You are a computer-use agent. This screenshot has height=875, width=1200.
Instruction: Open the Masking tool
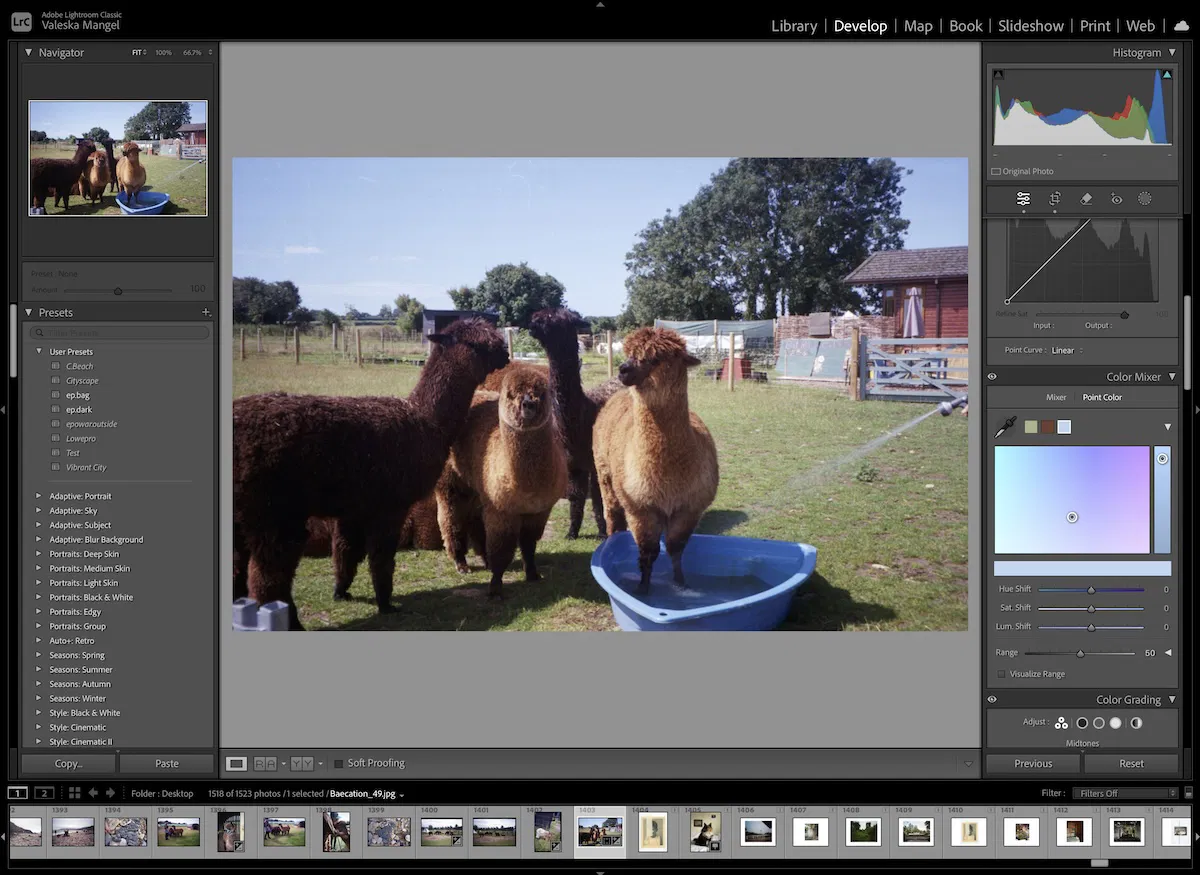click(x=1145, y=199)
